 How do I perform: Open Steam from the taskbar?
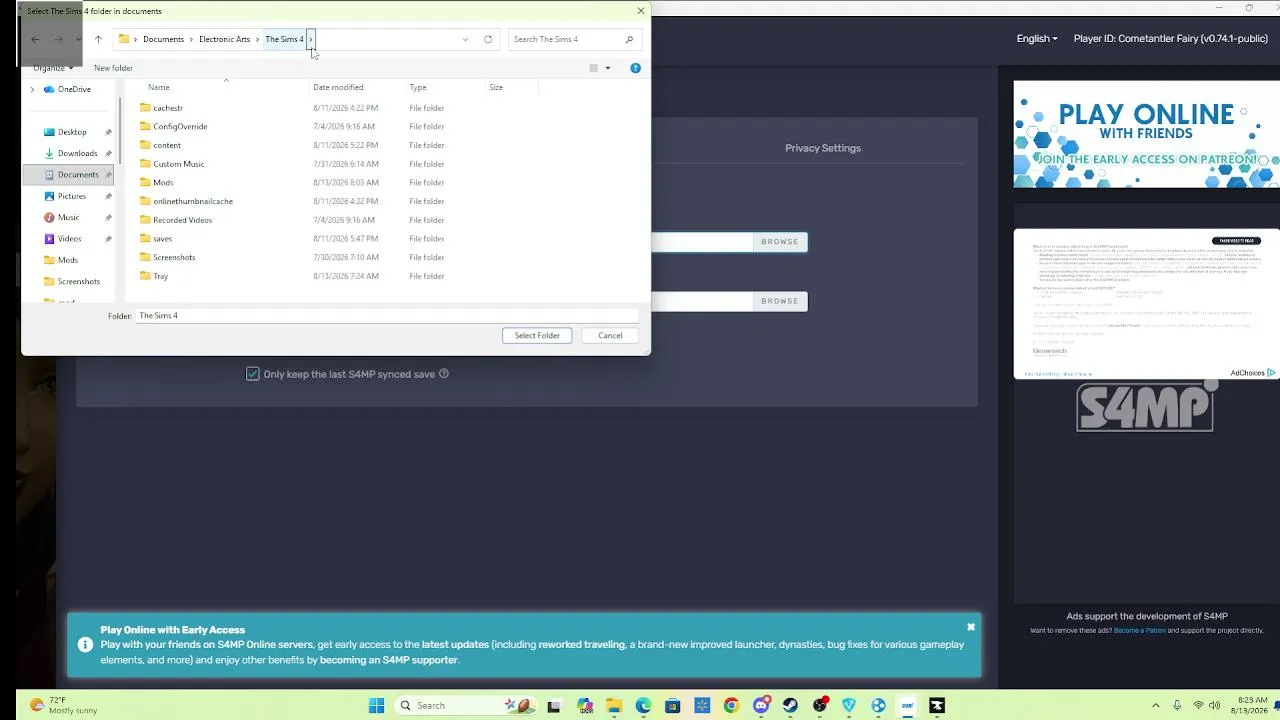(x=790, y=706)
